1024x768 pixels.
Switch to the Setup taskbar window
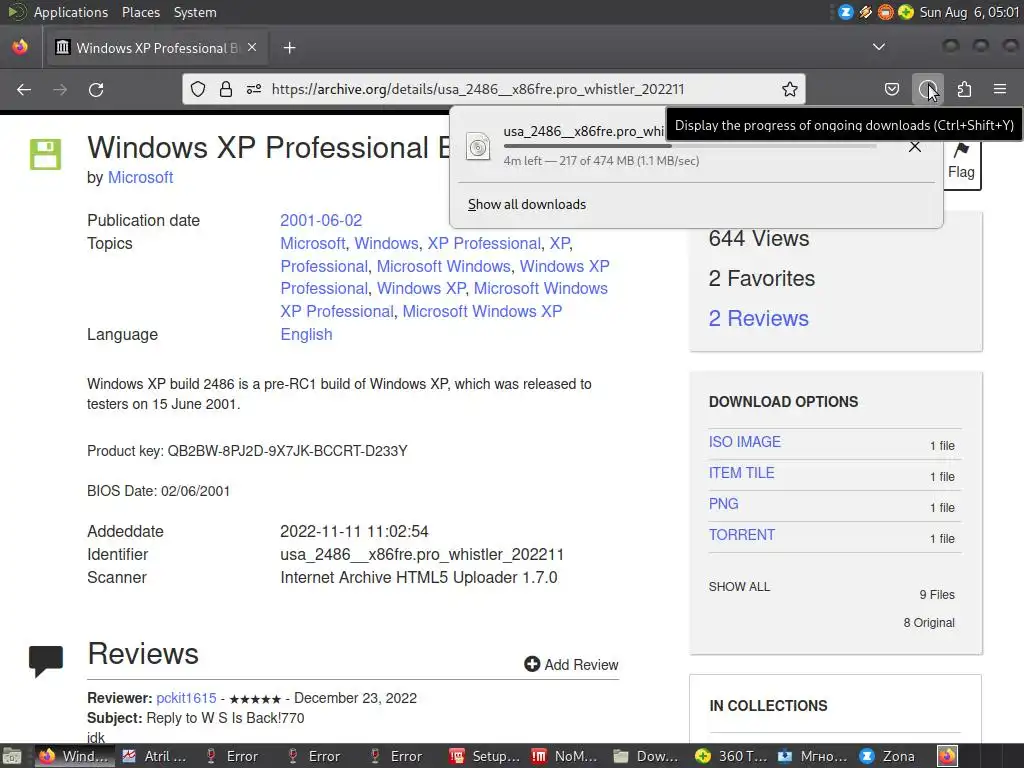tap(485, 756)
